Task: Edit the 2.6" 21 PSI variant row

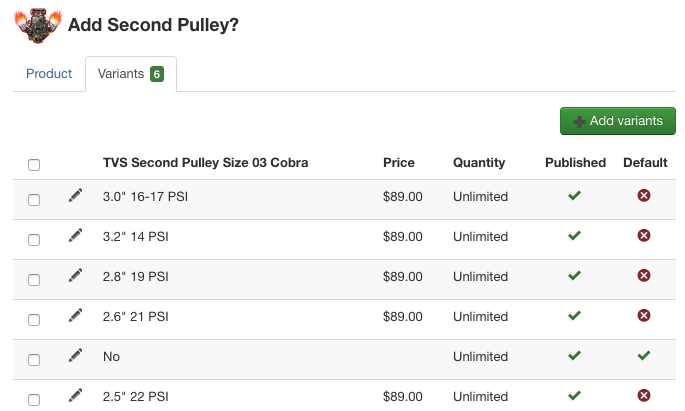Action: [x=75, y=316]
